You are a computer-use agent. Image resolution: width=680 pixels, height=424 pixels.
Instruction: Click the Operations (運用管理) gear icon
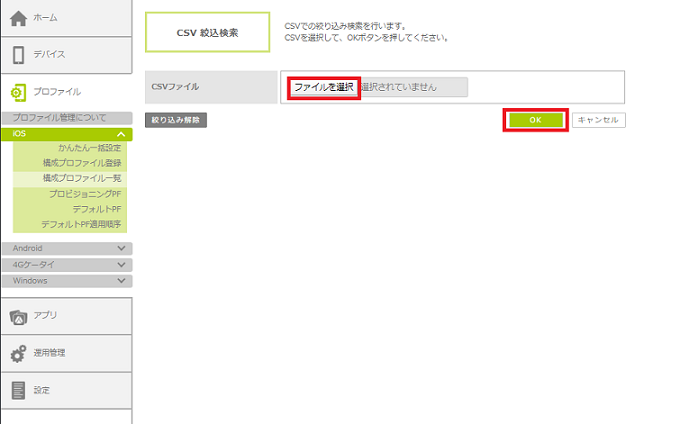click(x=18, y=353)
